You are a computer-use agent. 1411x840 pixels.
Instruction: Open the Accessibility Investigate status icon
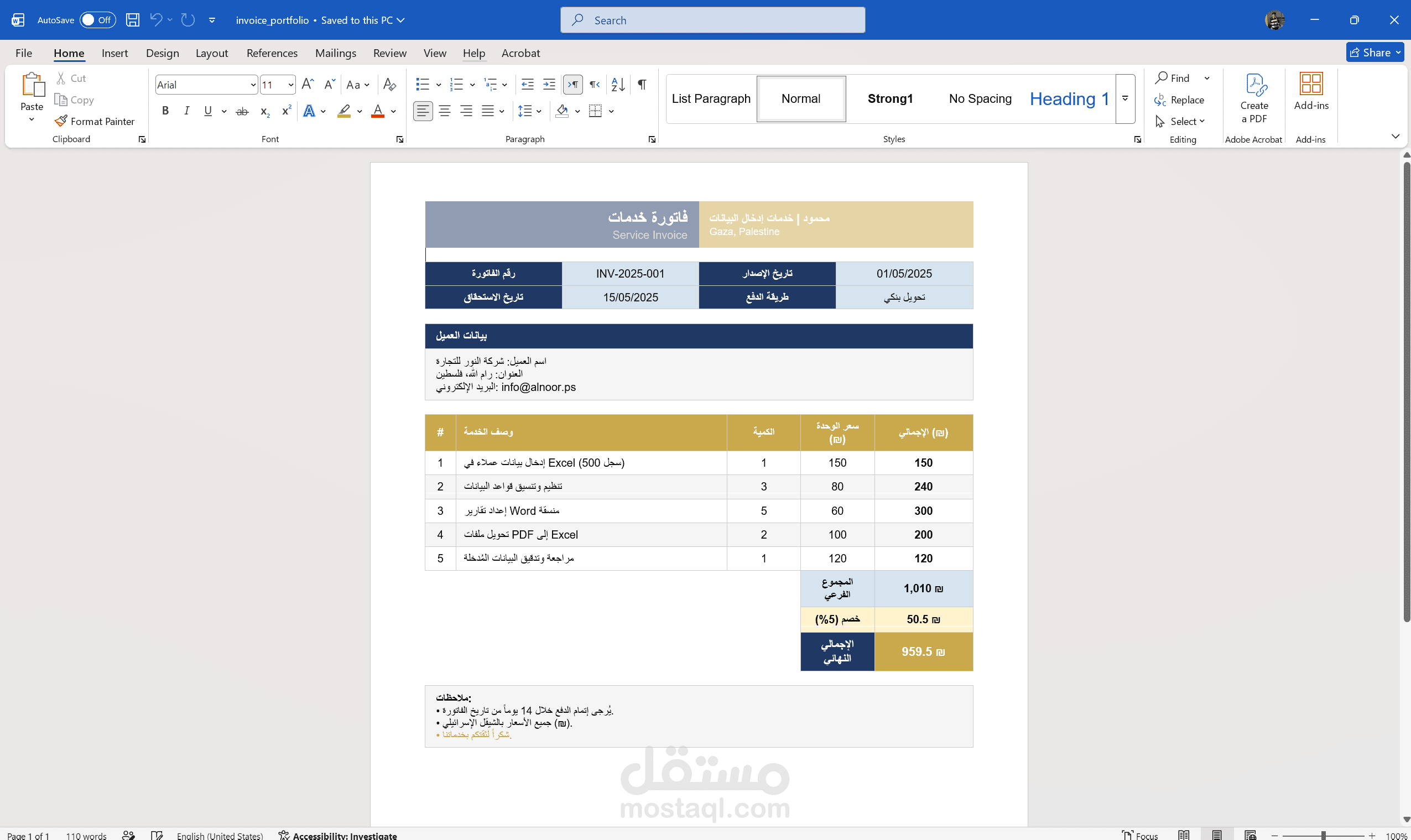(x=284, y=835)
